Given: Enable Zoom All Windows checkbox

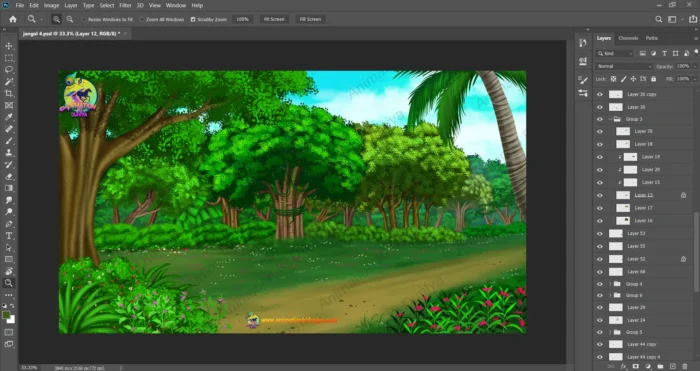Looking at the screenshot, I should 142,20.
